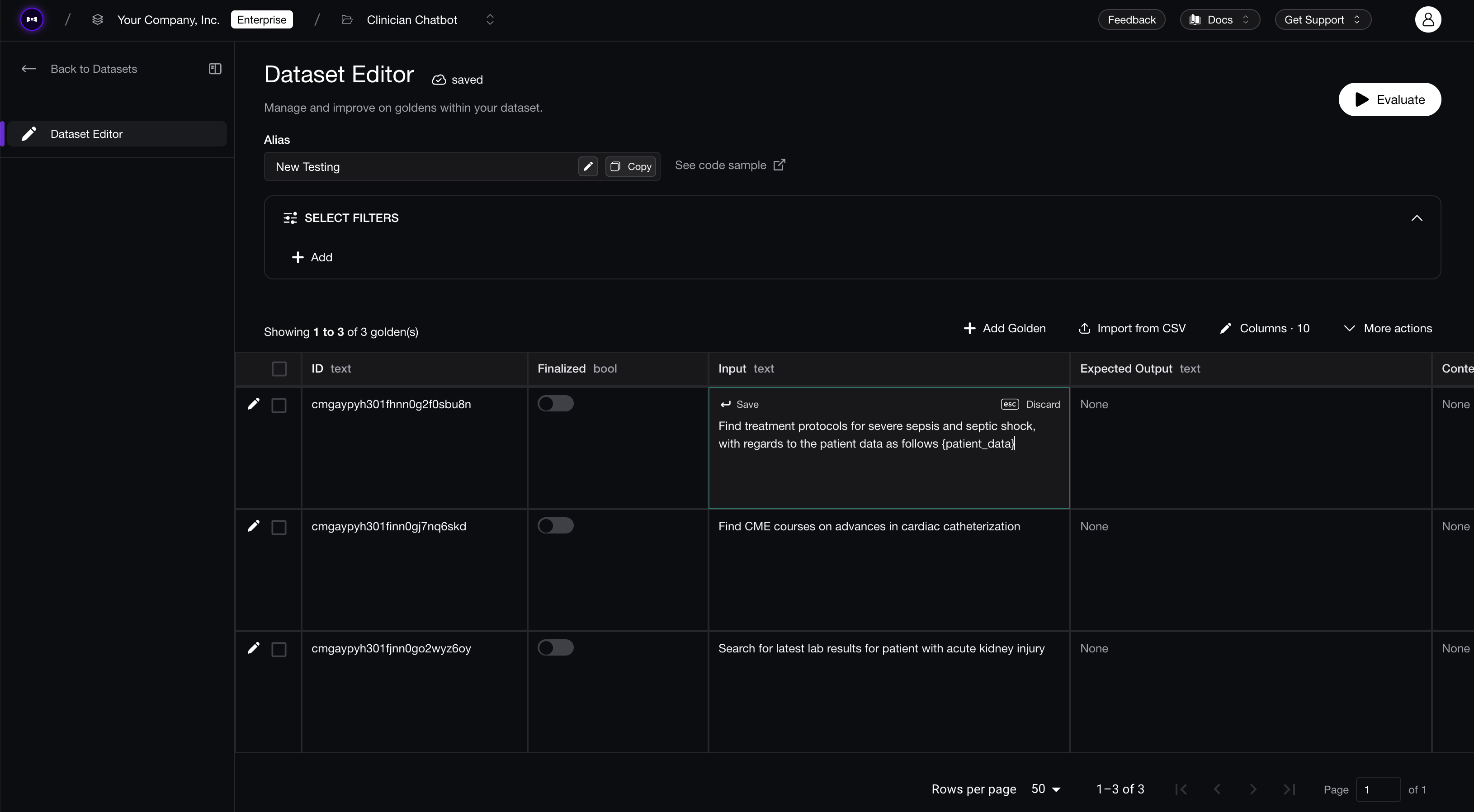Screen dimensions: 1474x812
Task: Check the select-all checkbox in the table header
Action: tap(279, 368)
